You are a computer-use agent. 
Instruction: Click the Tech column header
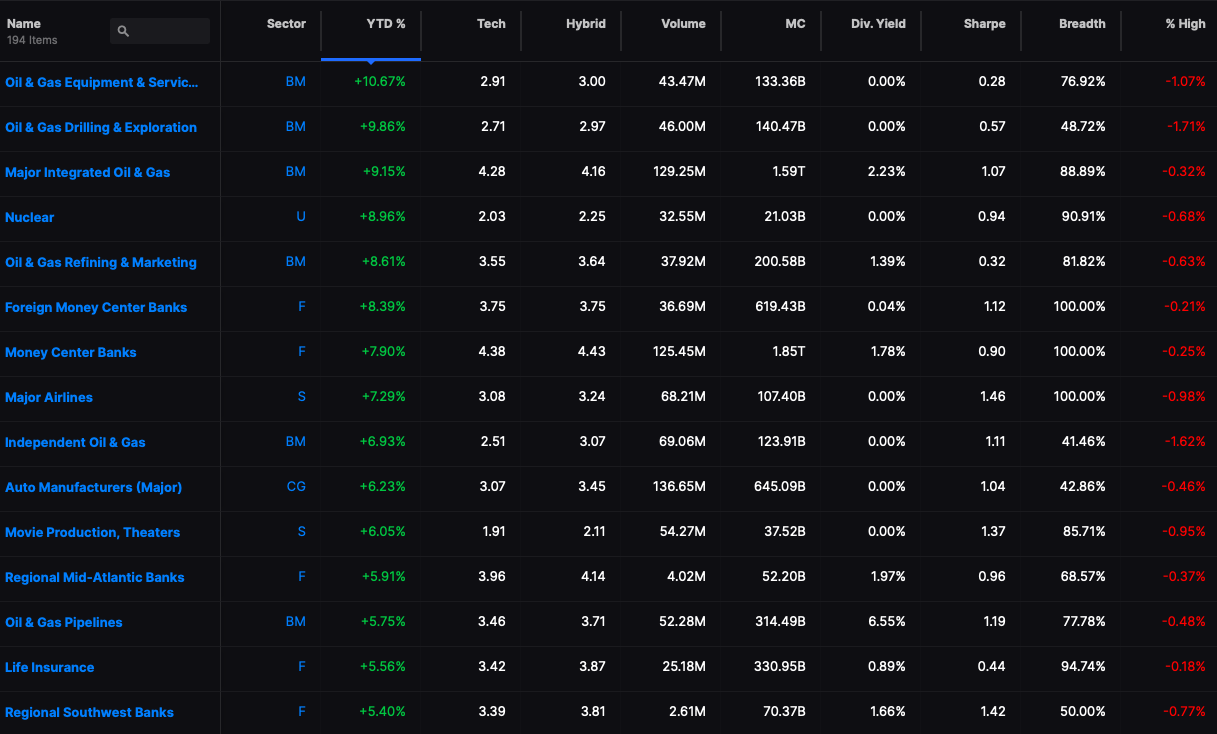click(491, 24)
